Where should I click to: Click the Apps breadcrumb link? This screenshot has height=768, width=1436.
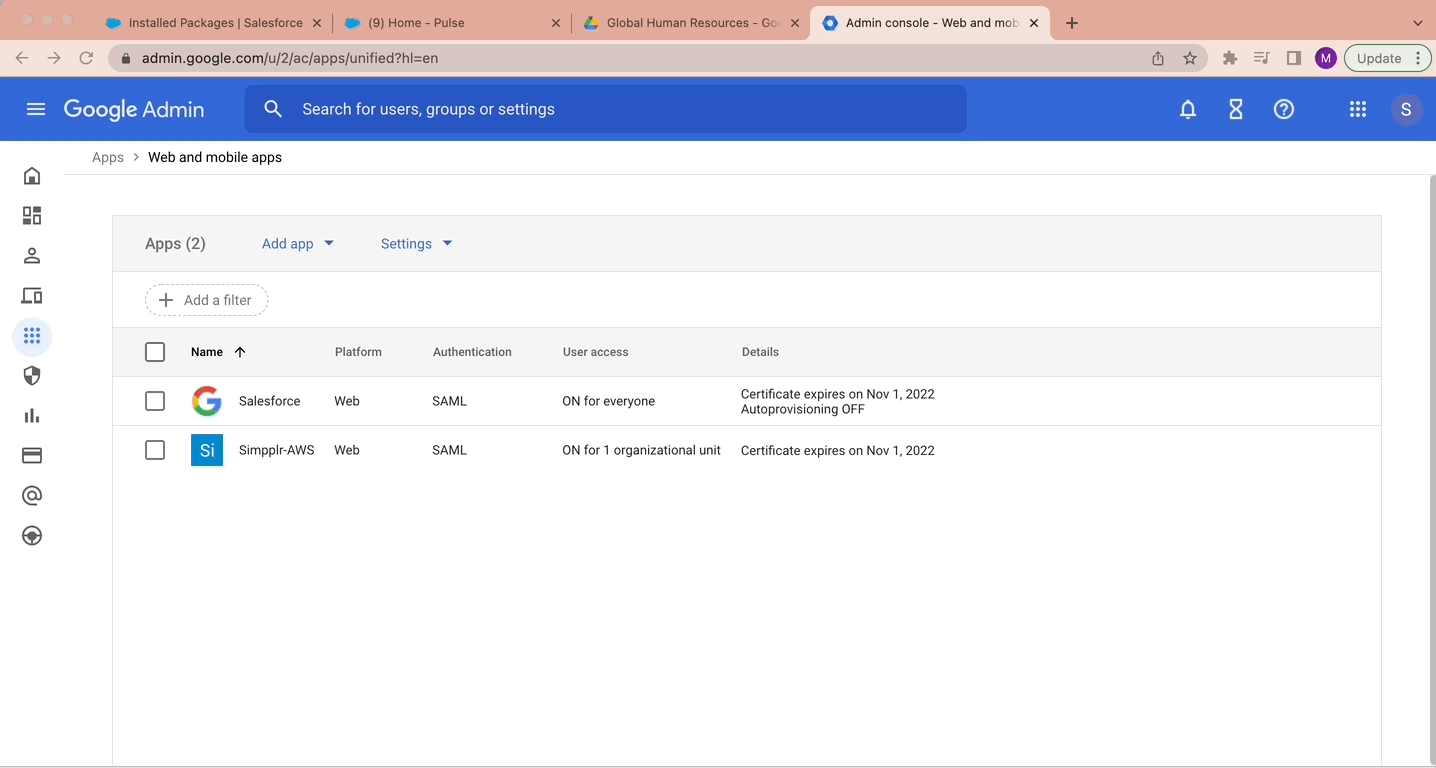tap(108, 157)
